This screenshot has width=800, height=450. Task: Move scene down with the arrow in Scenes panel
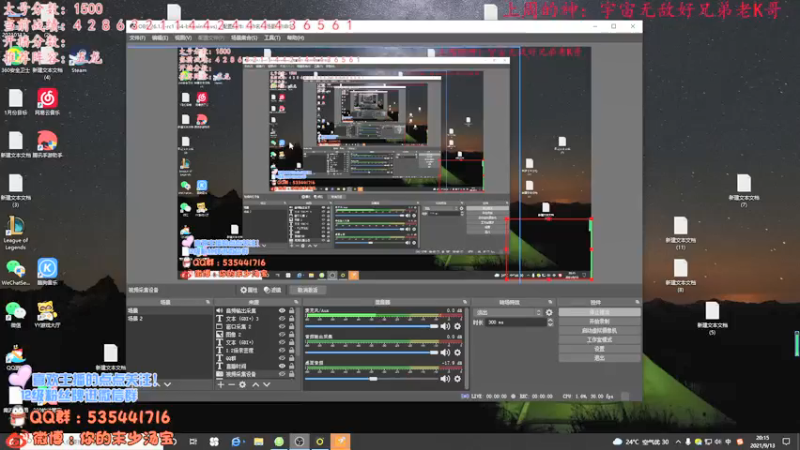(167, 384)
